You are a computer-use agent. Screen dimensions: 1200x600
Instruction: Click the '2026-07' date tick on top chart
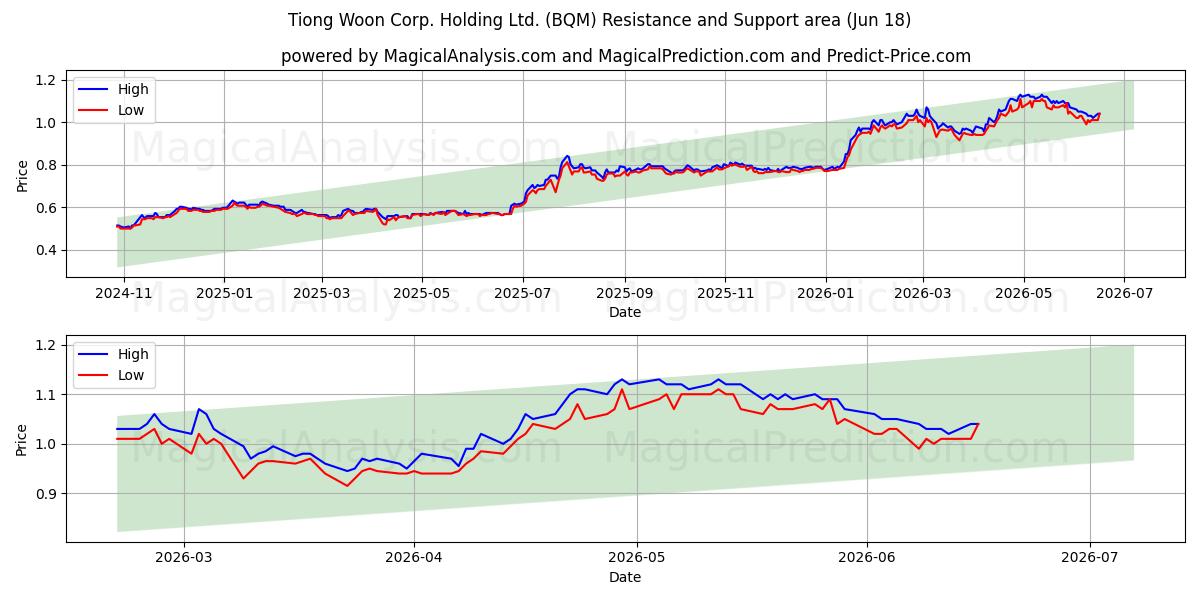(x=1124, y=293)
